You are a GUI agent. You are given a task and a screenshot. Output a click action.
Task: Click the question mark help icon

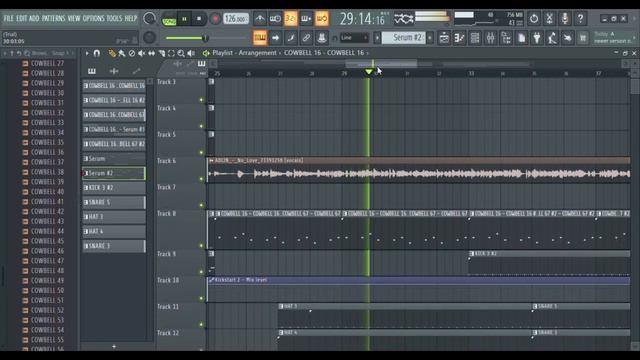[580, 18]
